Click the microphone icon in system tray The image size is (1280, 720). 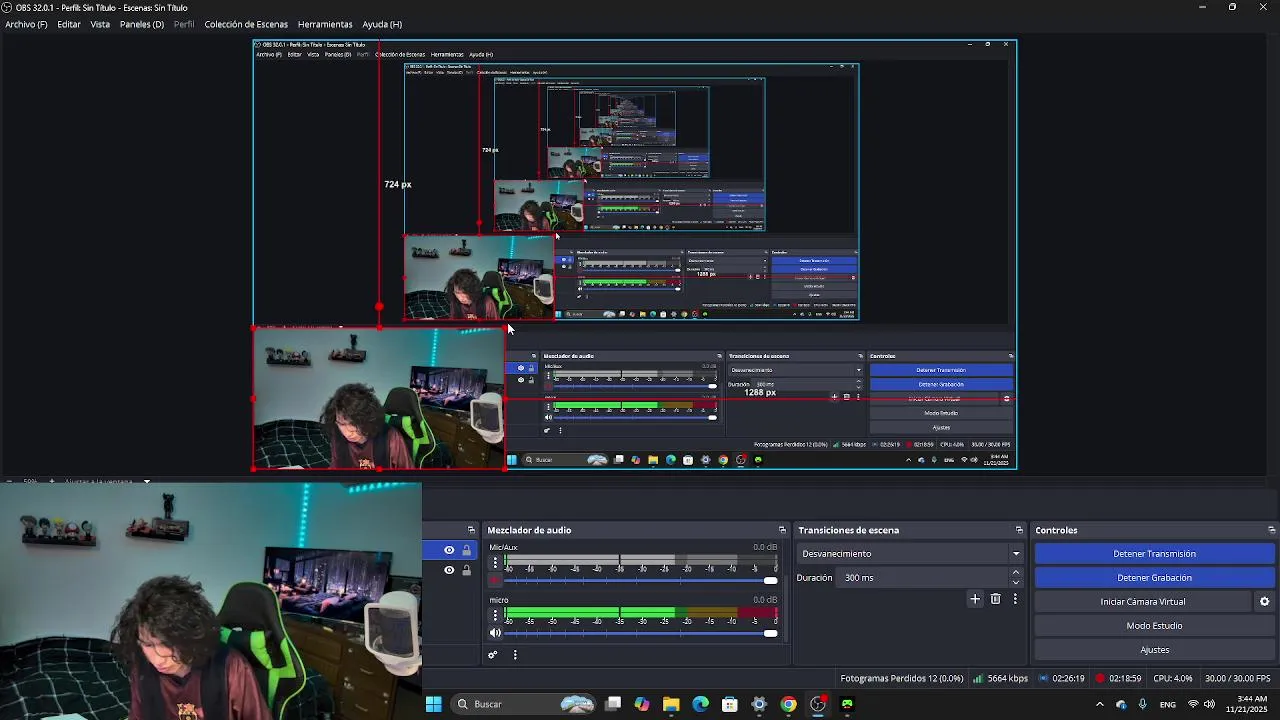1143,704
